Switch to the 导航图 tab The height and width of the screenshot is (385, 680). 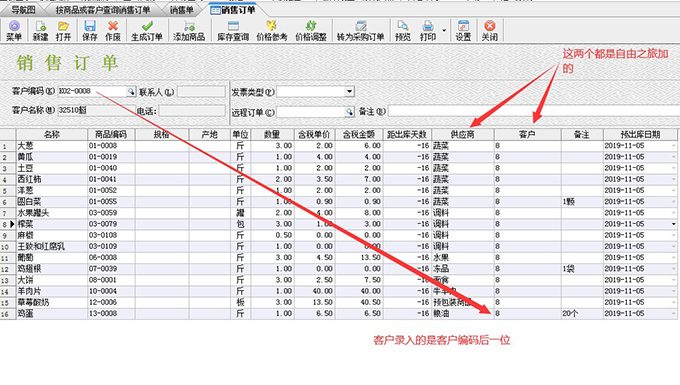click(23, 10)
